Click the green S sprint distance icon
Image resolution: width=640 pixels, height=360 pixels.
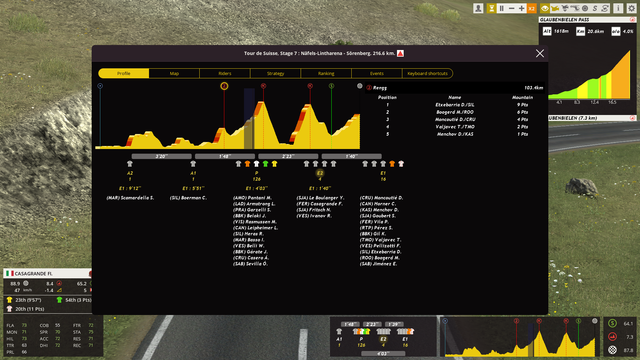coord(612,324)
